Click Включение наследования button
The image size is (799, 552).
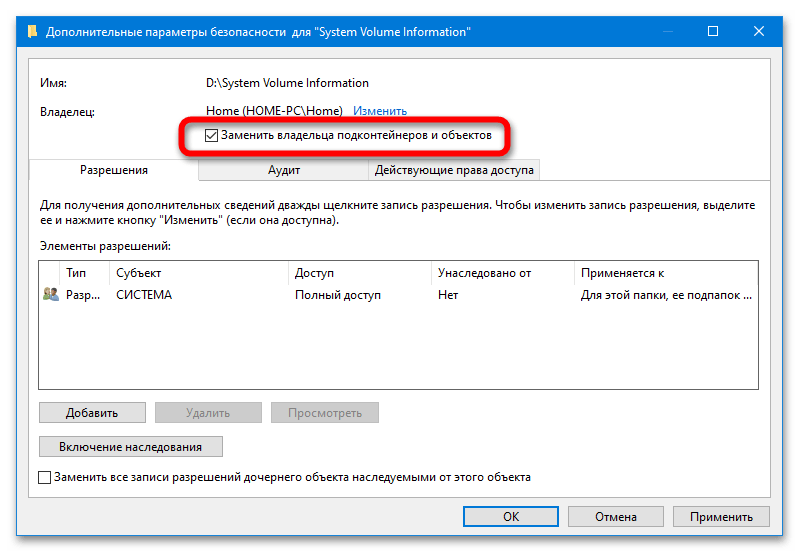click(130, 446)
